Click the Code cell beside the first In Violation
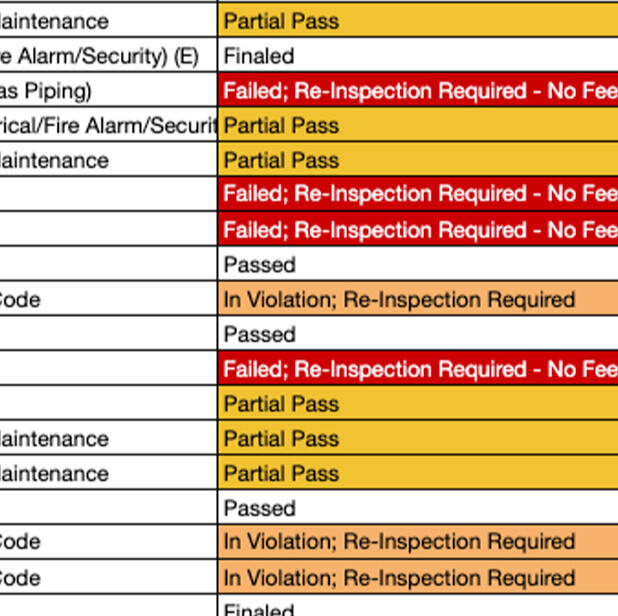This screenshot has height=616, width=618. (x=108, y=299)
